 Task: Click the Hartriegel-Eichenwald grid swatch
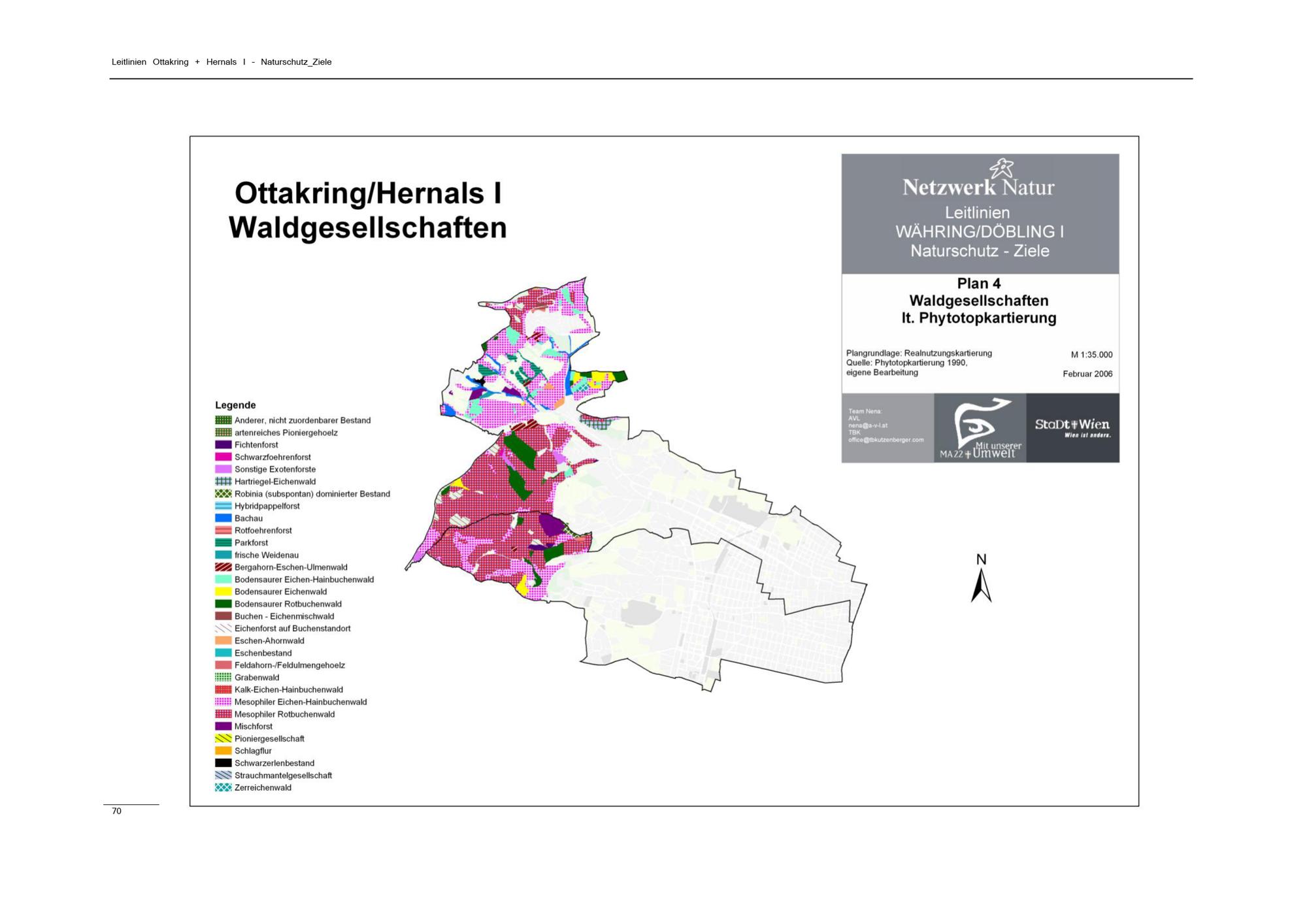[223, 482]
